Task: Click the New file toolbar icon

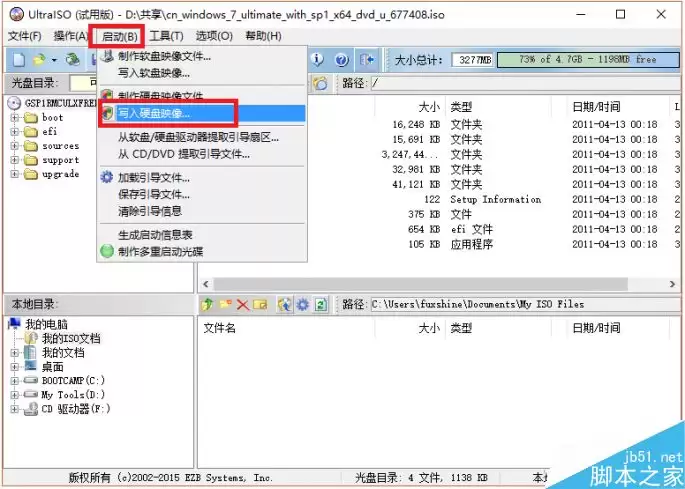Action: point(18,59)
